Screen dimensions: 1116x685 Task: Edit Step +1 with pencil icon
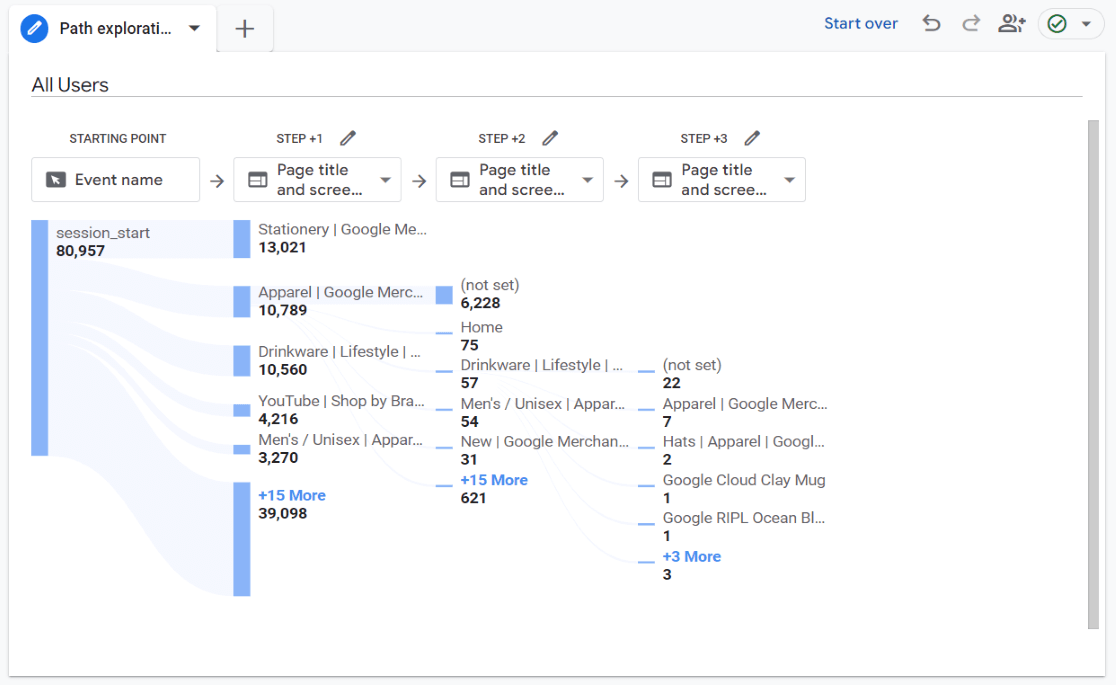click(348, 138)
